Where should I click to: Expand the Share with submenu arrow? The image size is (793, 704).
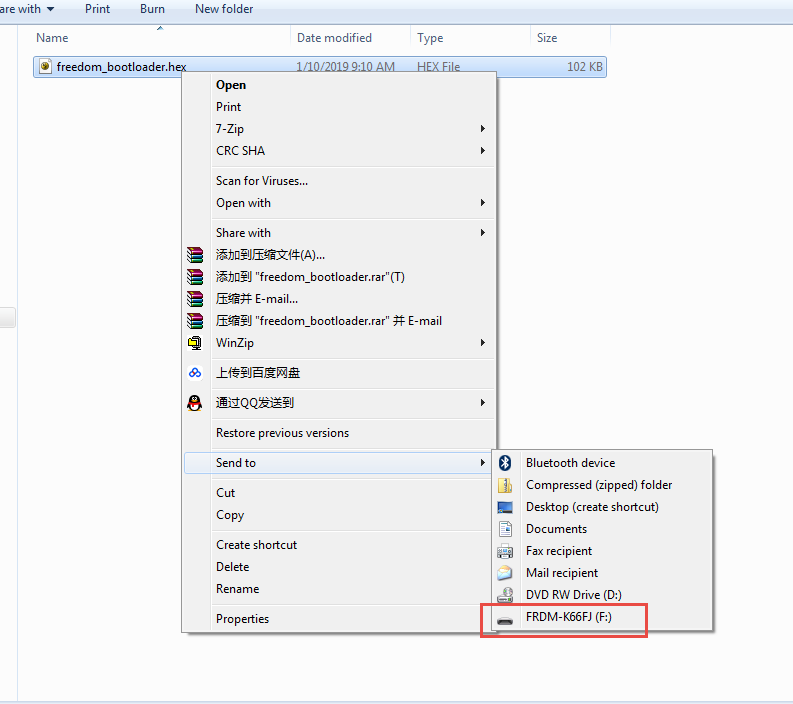[x=482, y=233]
